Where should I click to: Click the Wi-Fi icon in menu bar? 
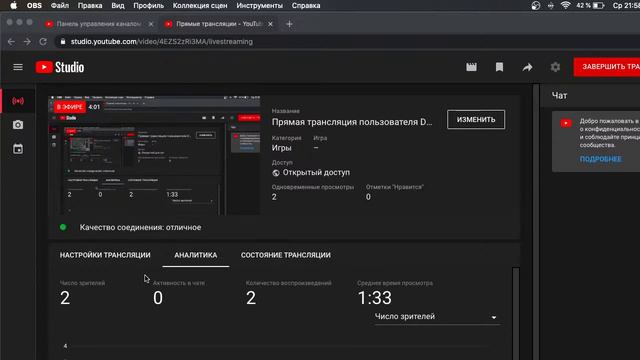coord(565,5)
